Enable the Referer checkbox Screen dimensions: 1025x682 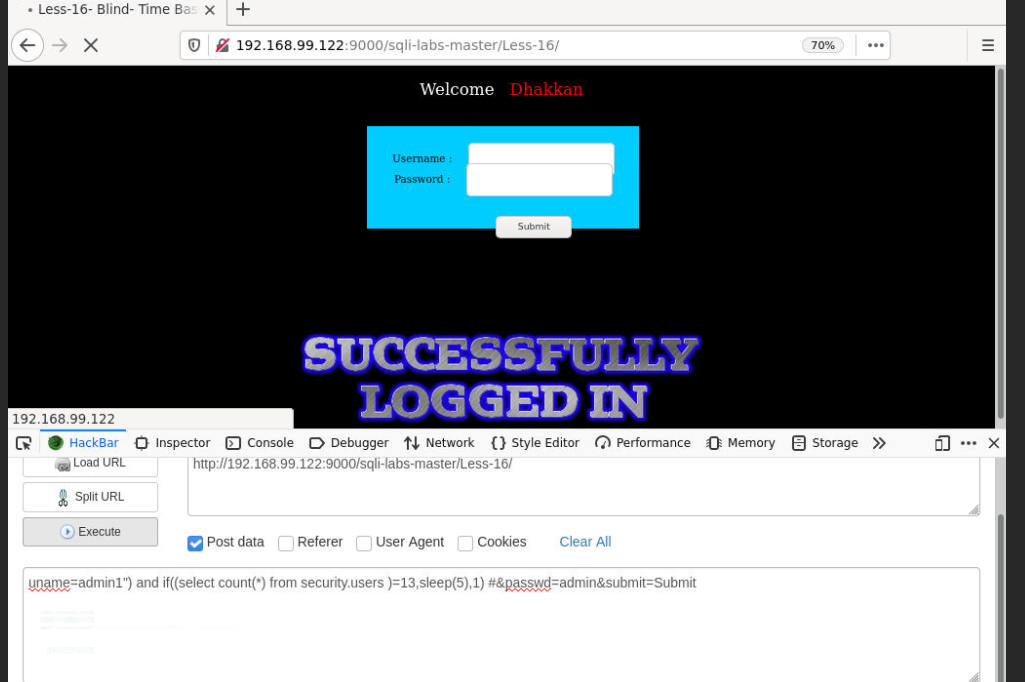coord(286,543)
